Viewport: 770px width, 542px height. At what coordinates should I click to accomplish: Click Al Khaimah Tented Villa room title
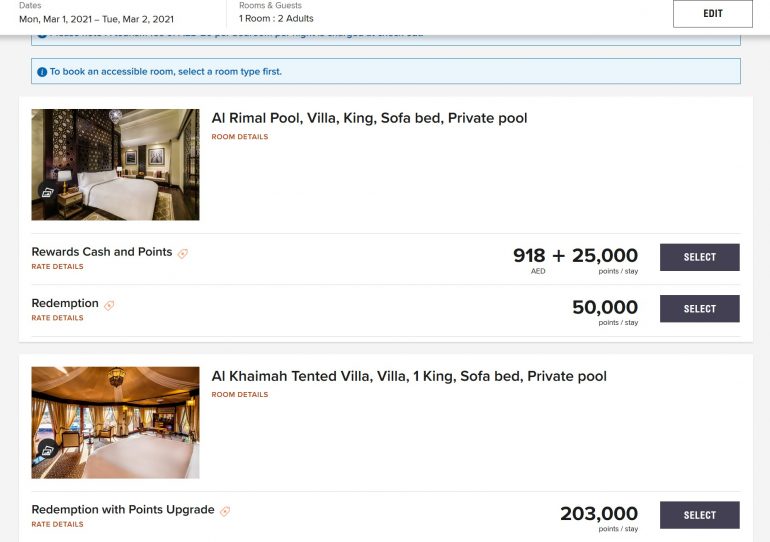coord(409,376)
